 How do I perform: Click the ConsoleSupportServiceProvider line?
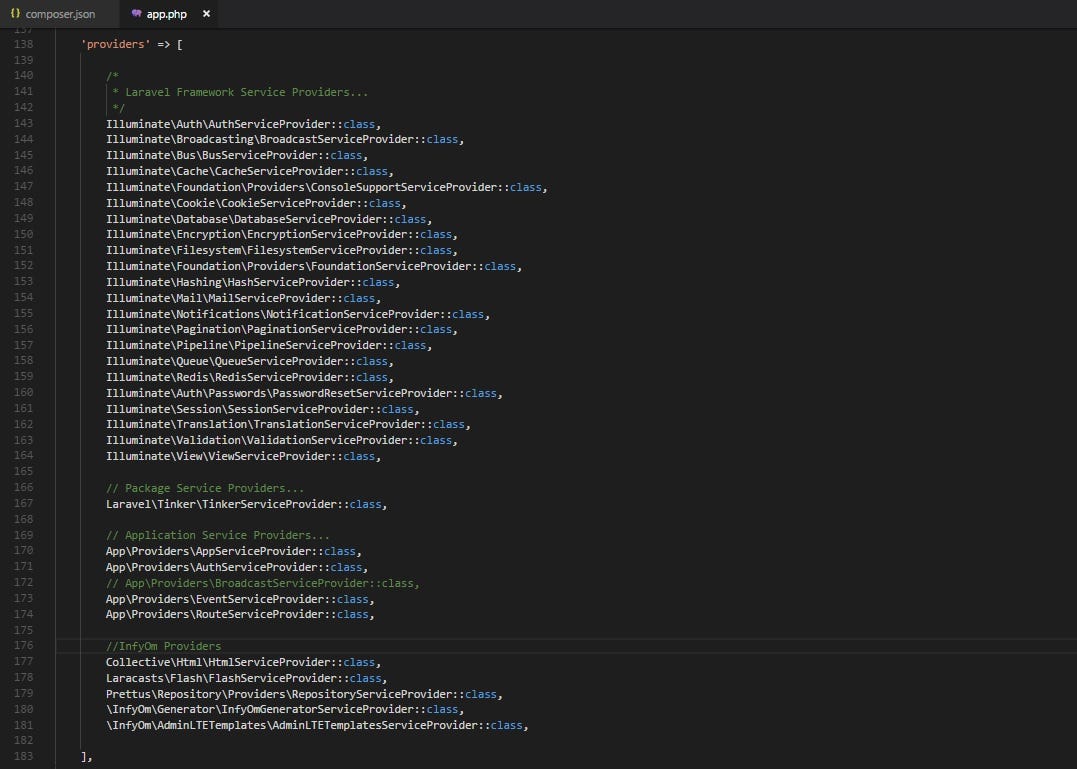[x=326, y=187]
